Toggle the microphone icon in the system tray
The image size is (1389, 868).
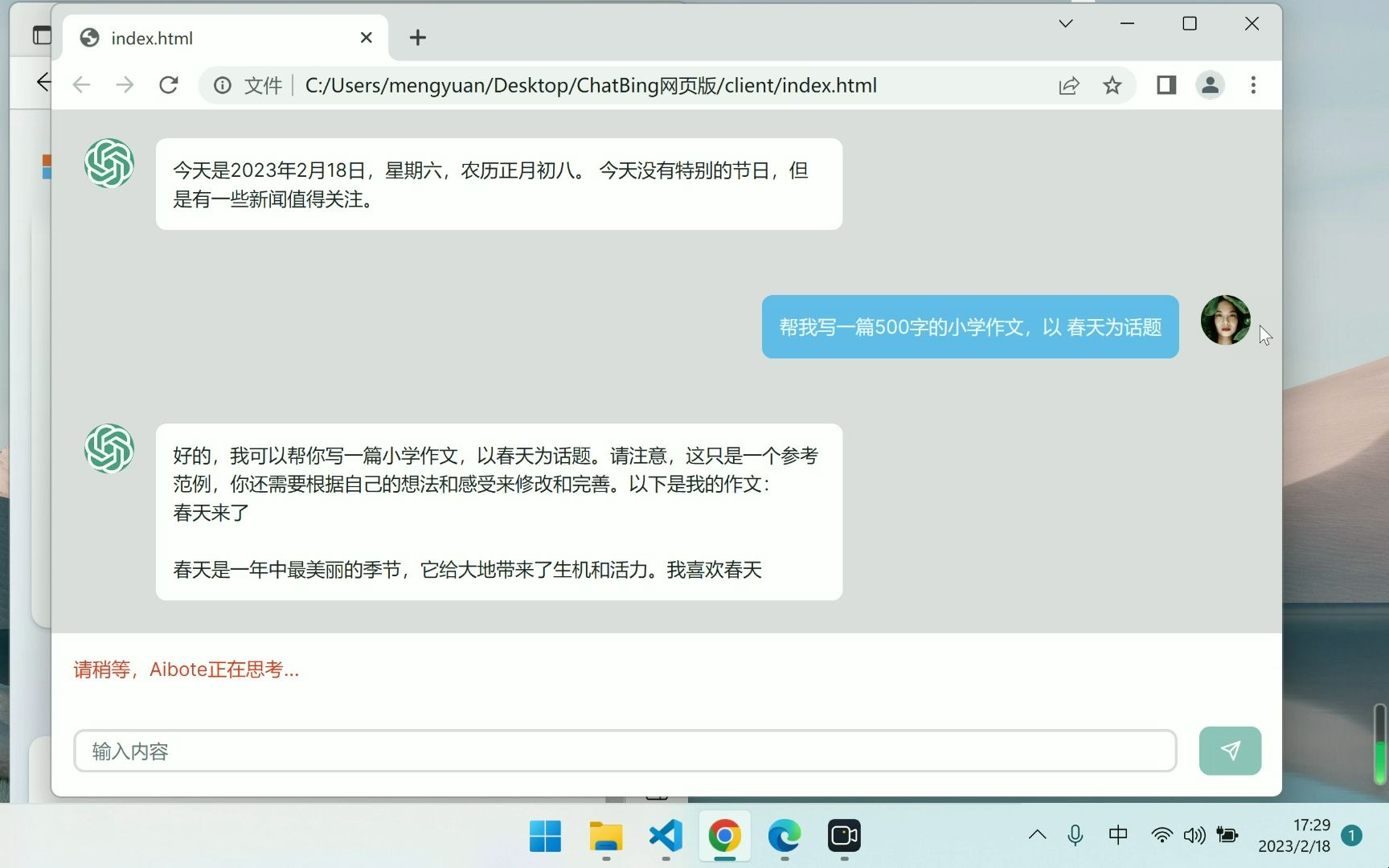coord(1075,835)
